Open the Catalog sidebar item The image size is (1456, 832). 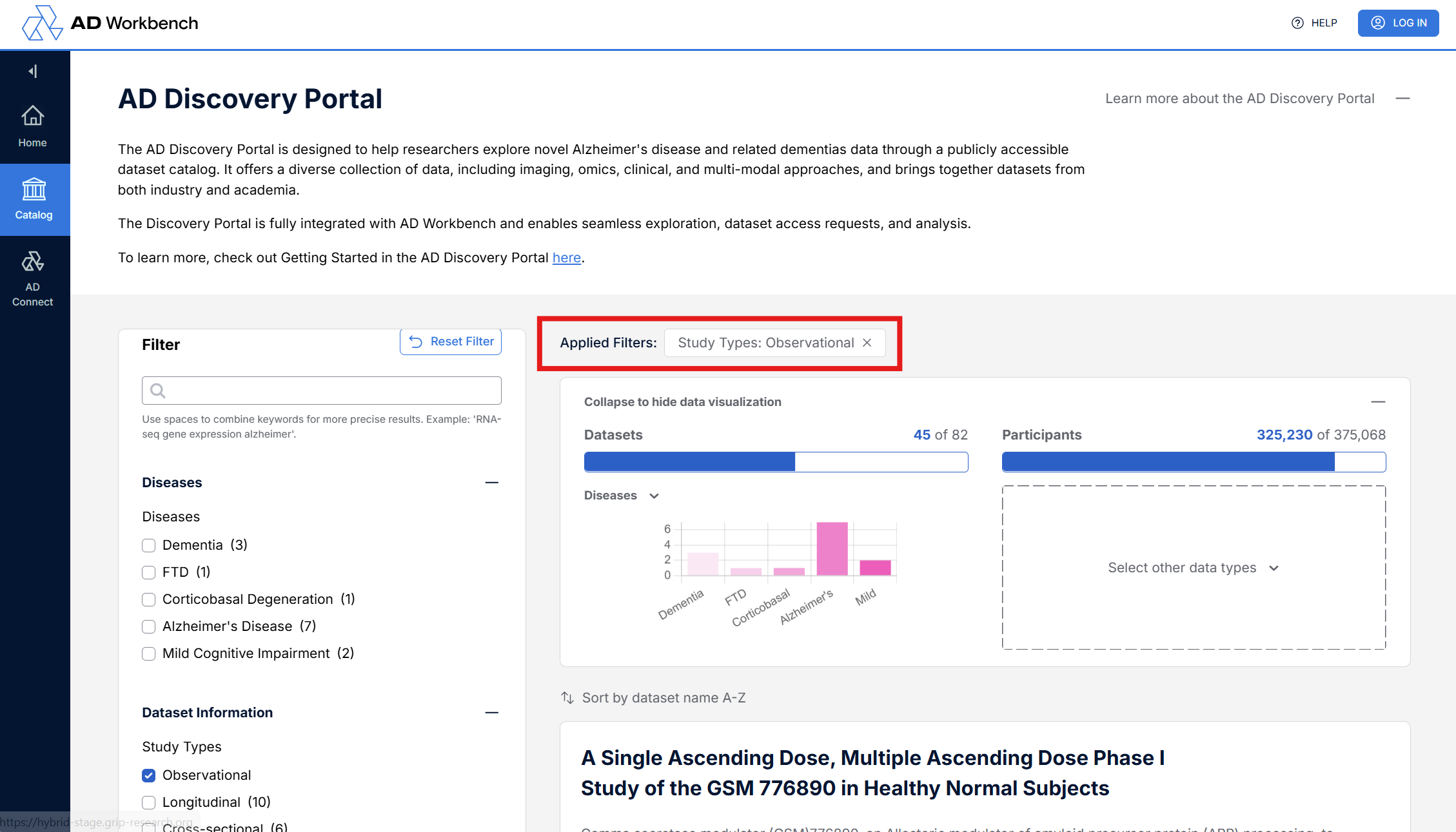pos(34,199)
